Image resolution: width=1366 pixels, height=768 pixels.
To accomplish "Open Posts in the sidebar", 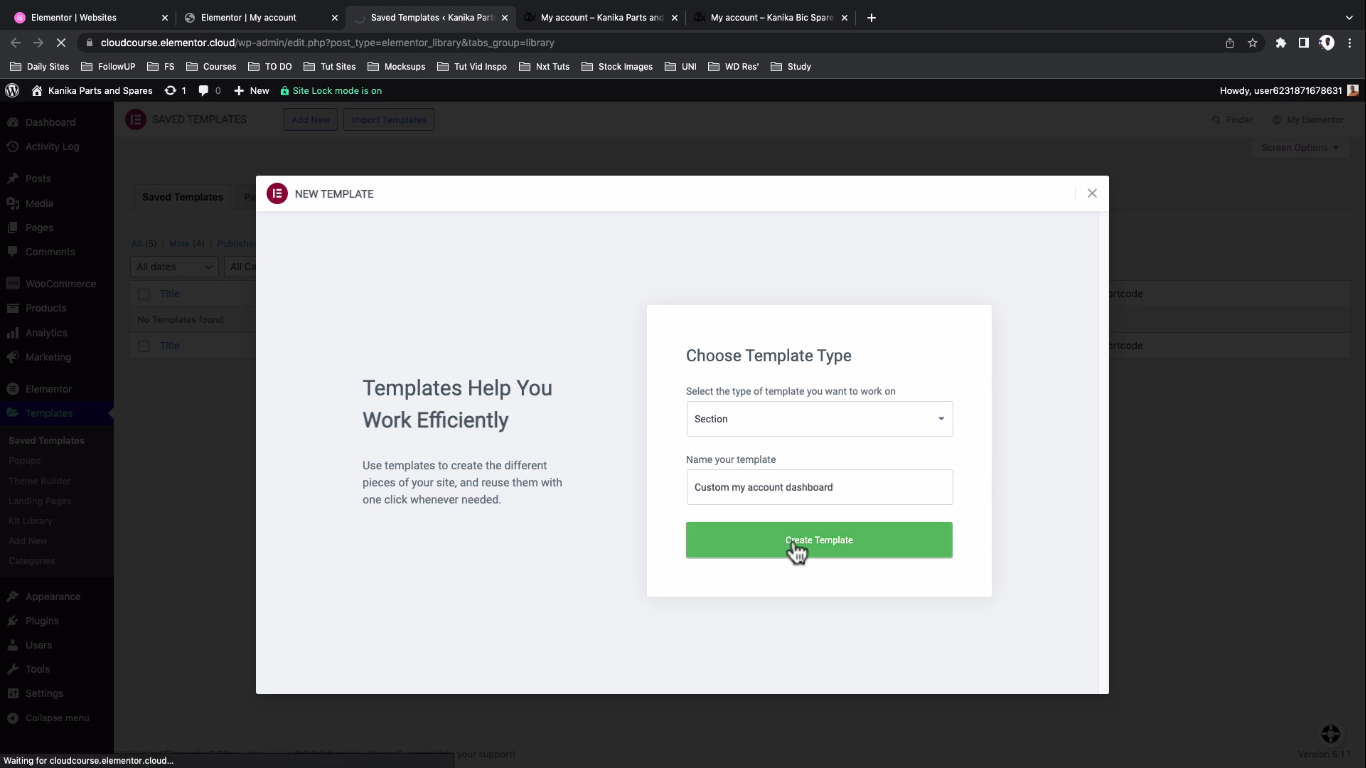I will pos(38,178).
